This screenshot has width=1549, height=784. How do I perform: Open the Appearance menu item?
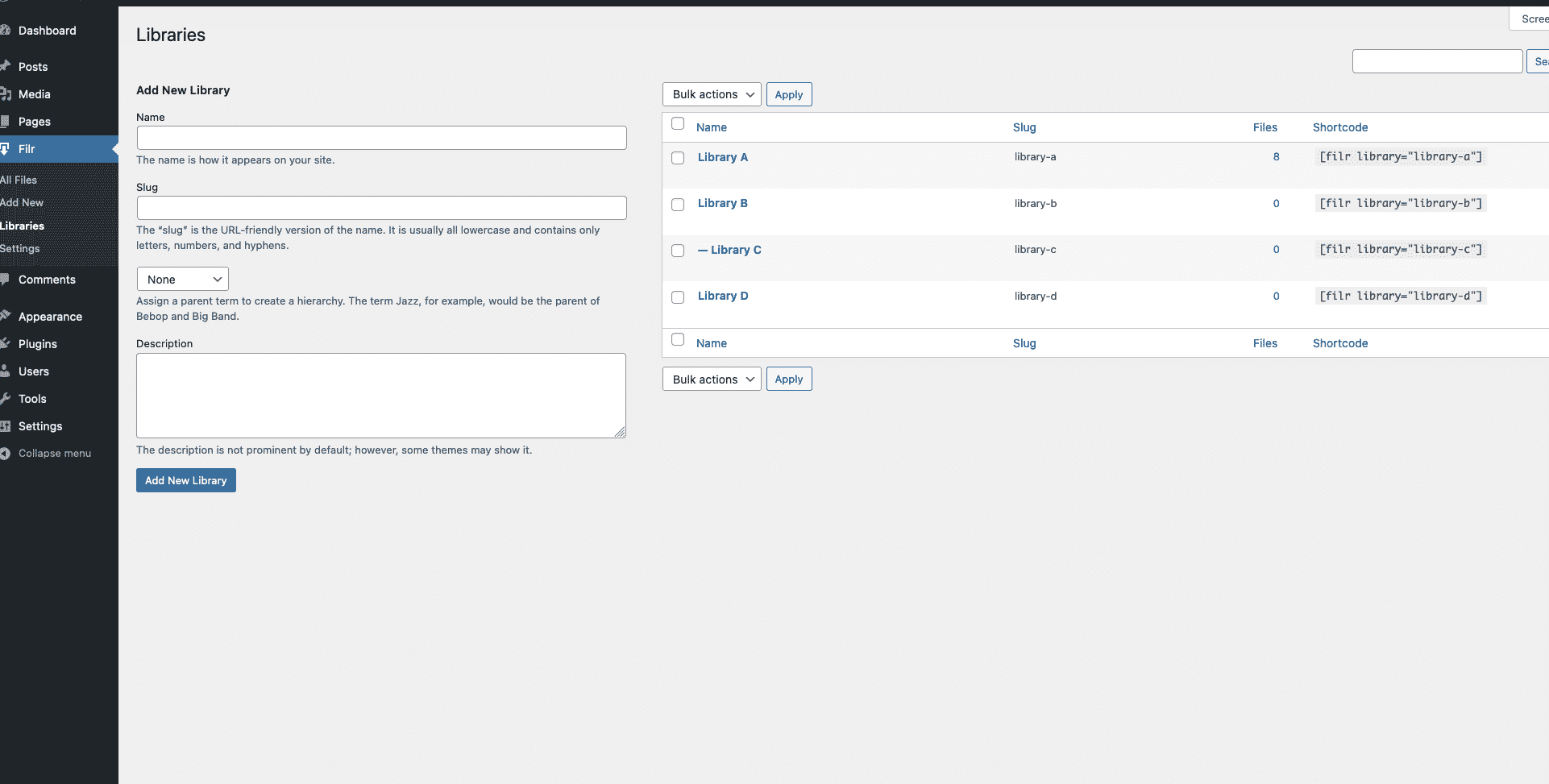point(50,317)
